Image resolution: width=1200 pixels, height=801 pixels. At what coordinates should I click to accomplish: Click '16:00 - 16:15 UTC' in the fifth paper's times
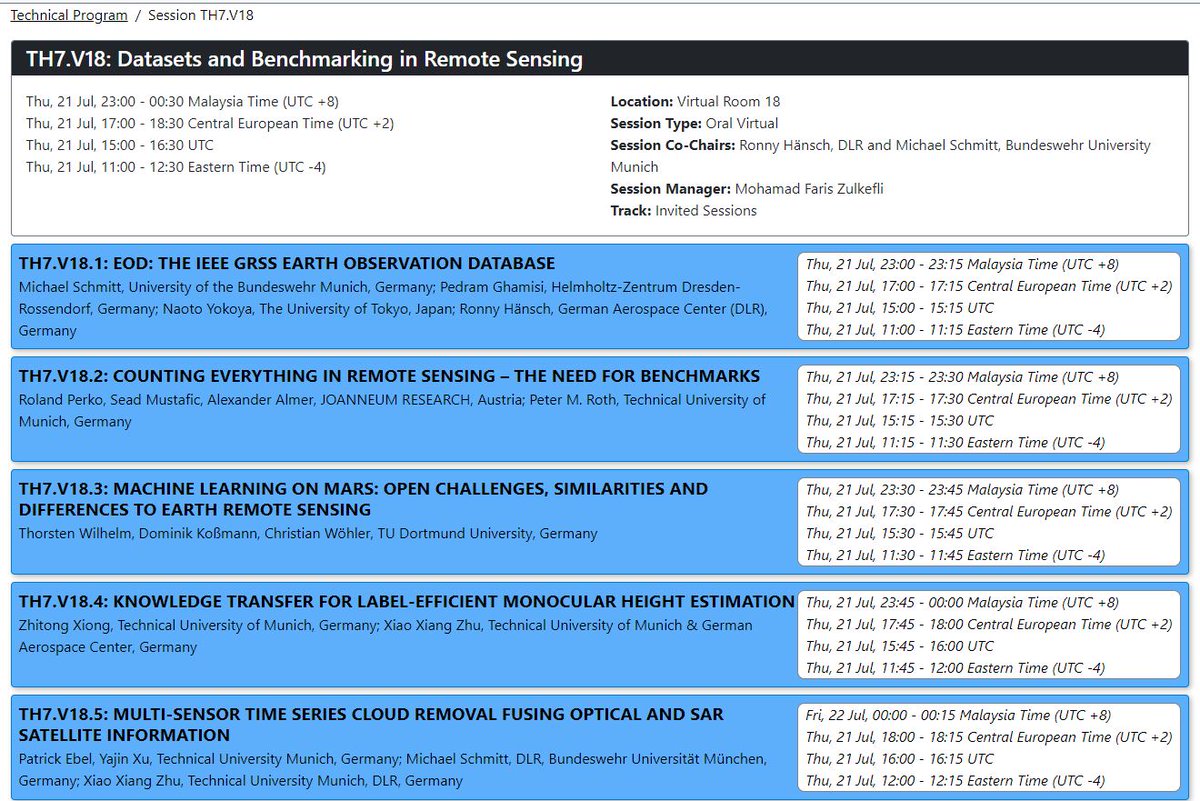click(x=900, y=760)
